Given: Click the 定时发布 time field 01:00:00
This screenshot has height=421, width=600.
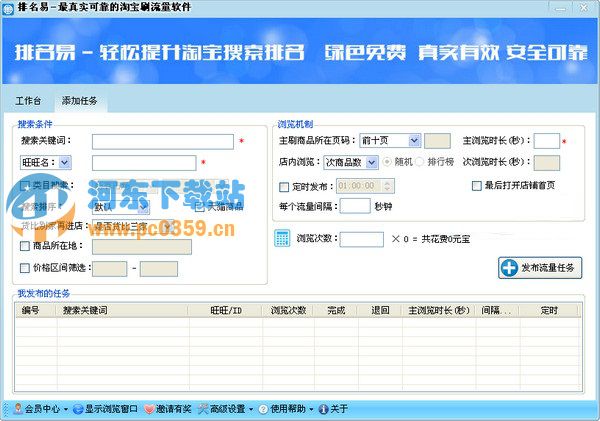Looking at the screenshot, I should click(365, 186).
